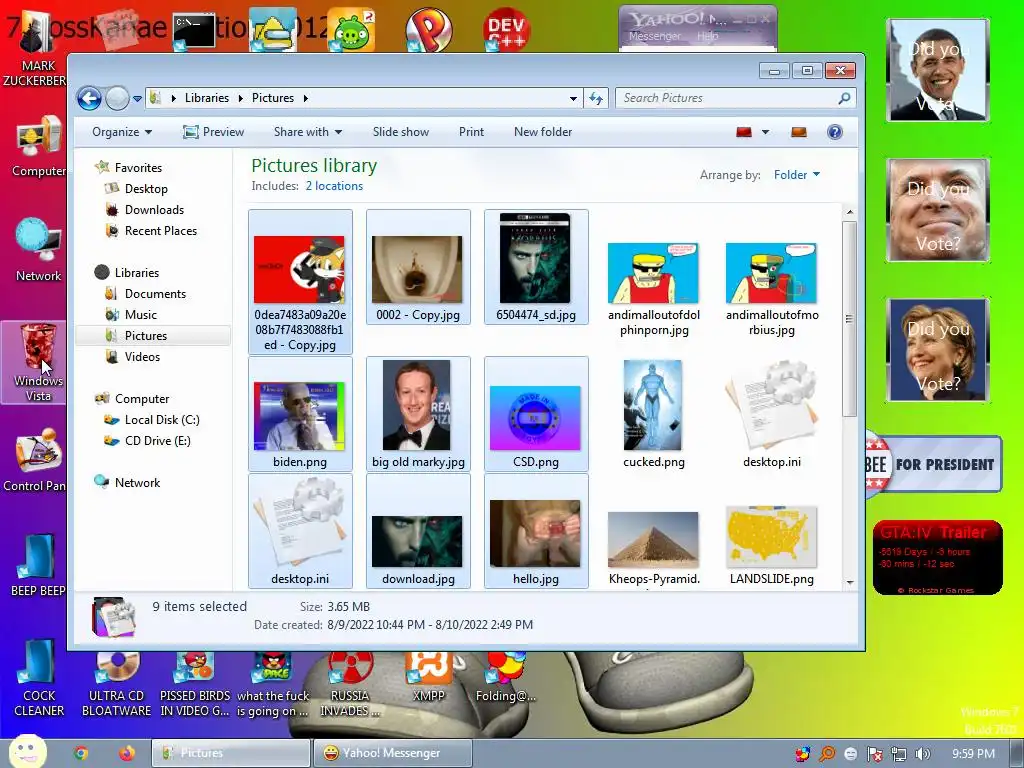This screenshot has width=1024, height=768.
Task: Toggle the preview pane icon
Action: coord(799,132)
